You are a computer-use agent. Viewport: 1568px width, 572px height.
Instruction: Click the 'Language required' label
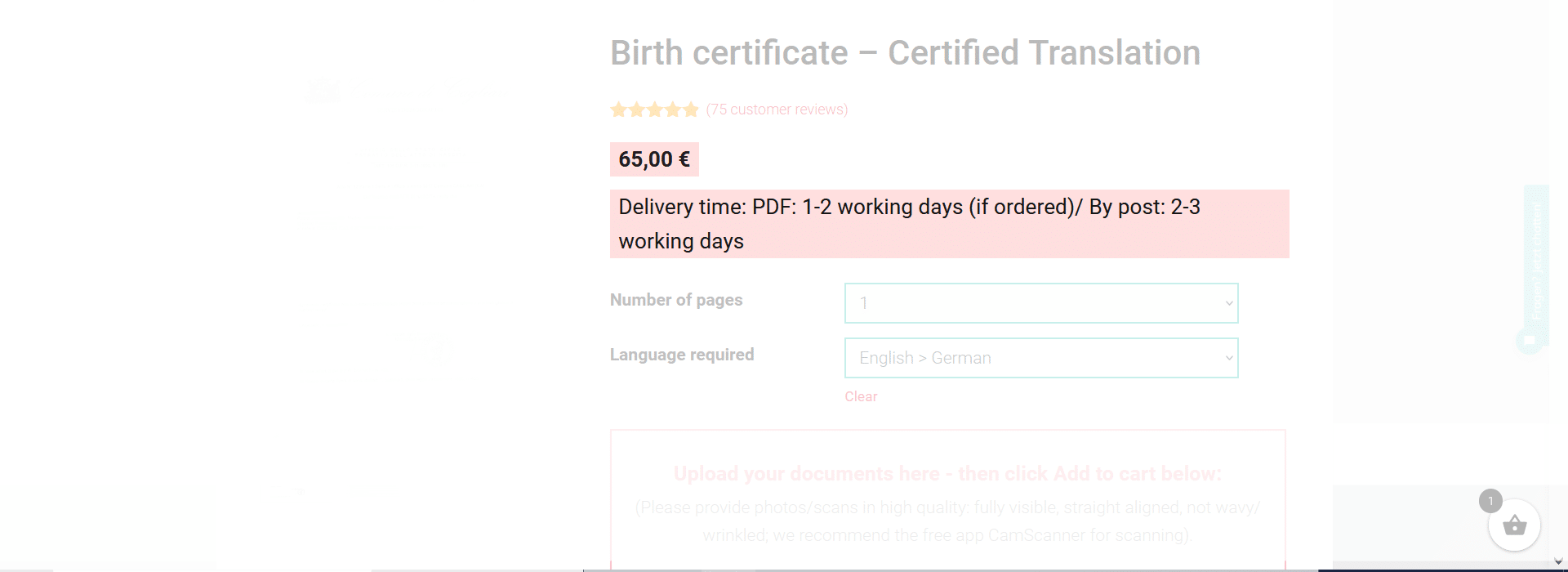[x=682, y=355]
